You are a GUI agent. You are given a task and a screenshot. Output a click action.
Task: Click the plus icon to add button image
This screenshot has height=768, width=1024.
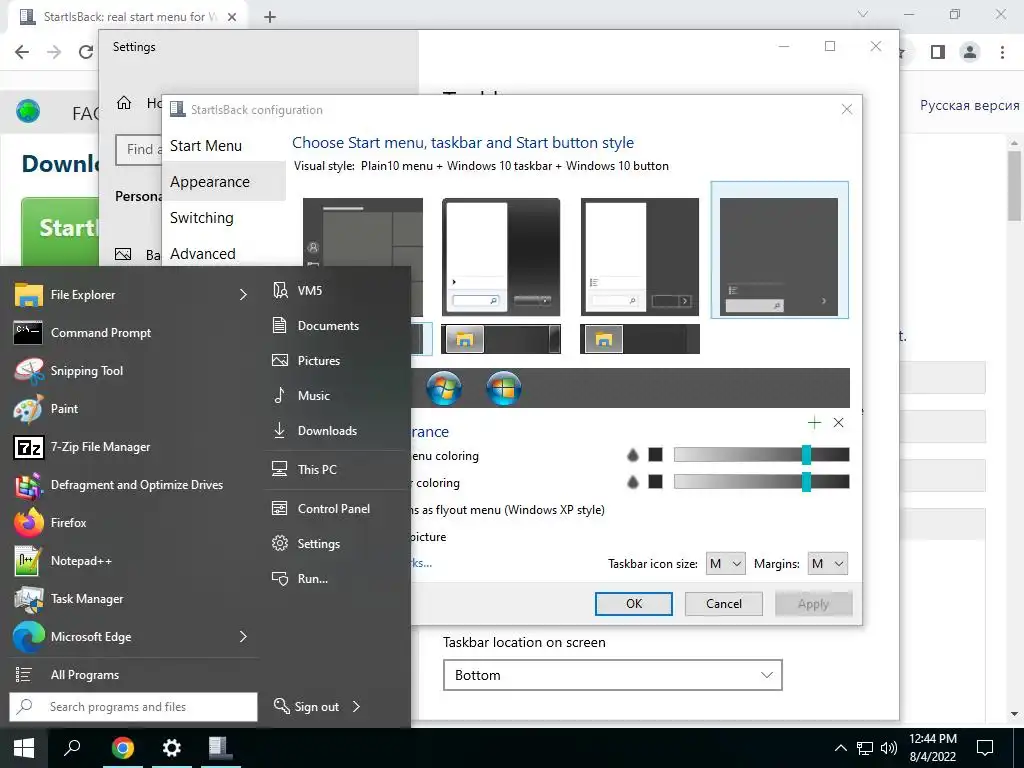coord(814,423)
